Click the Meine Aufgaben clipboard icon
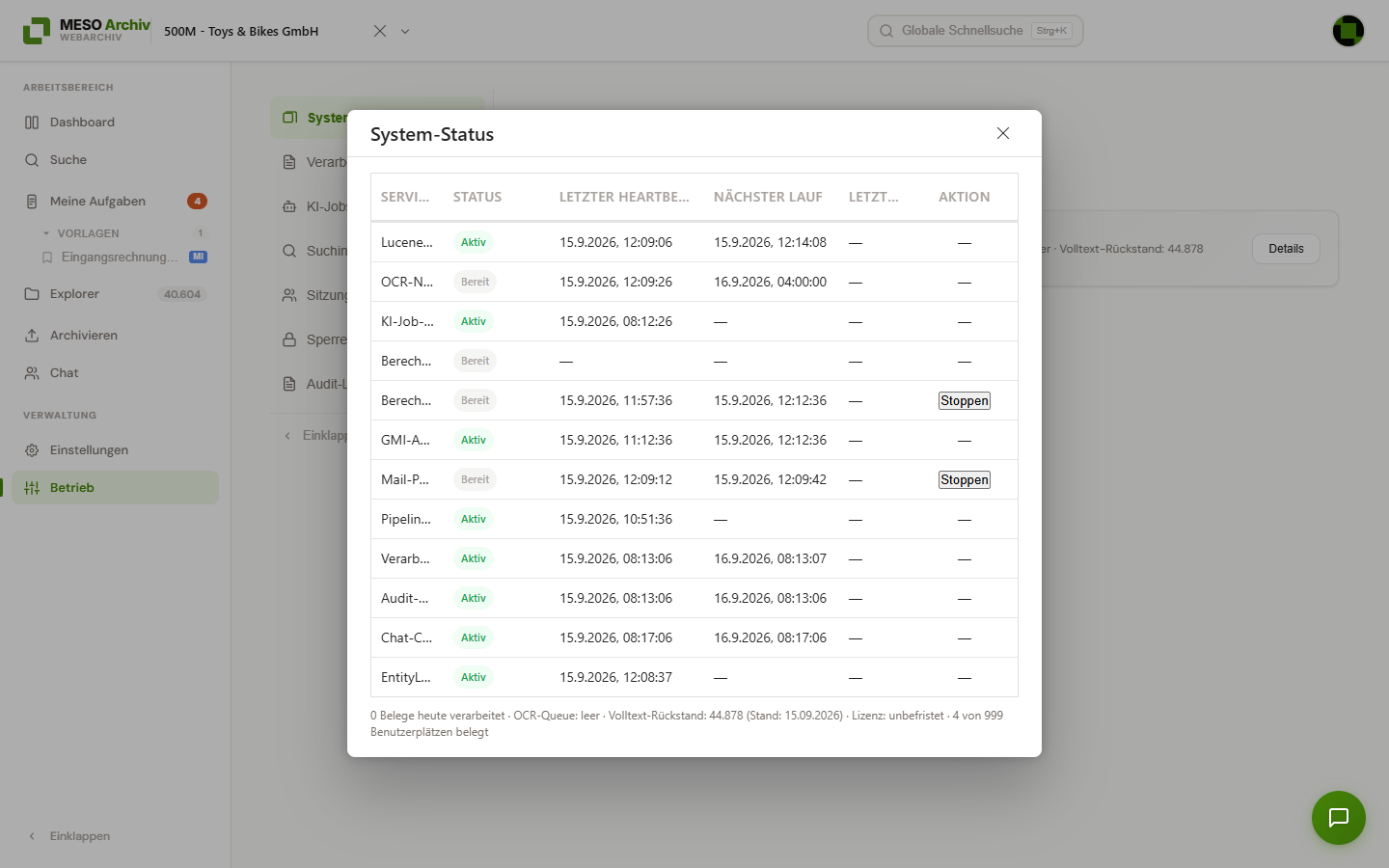The image size is (1389, 868). 32,202
